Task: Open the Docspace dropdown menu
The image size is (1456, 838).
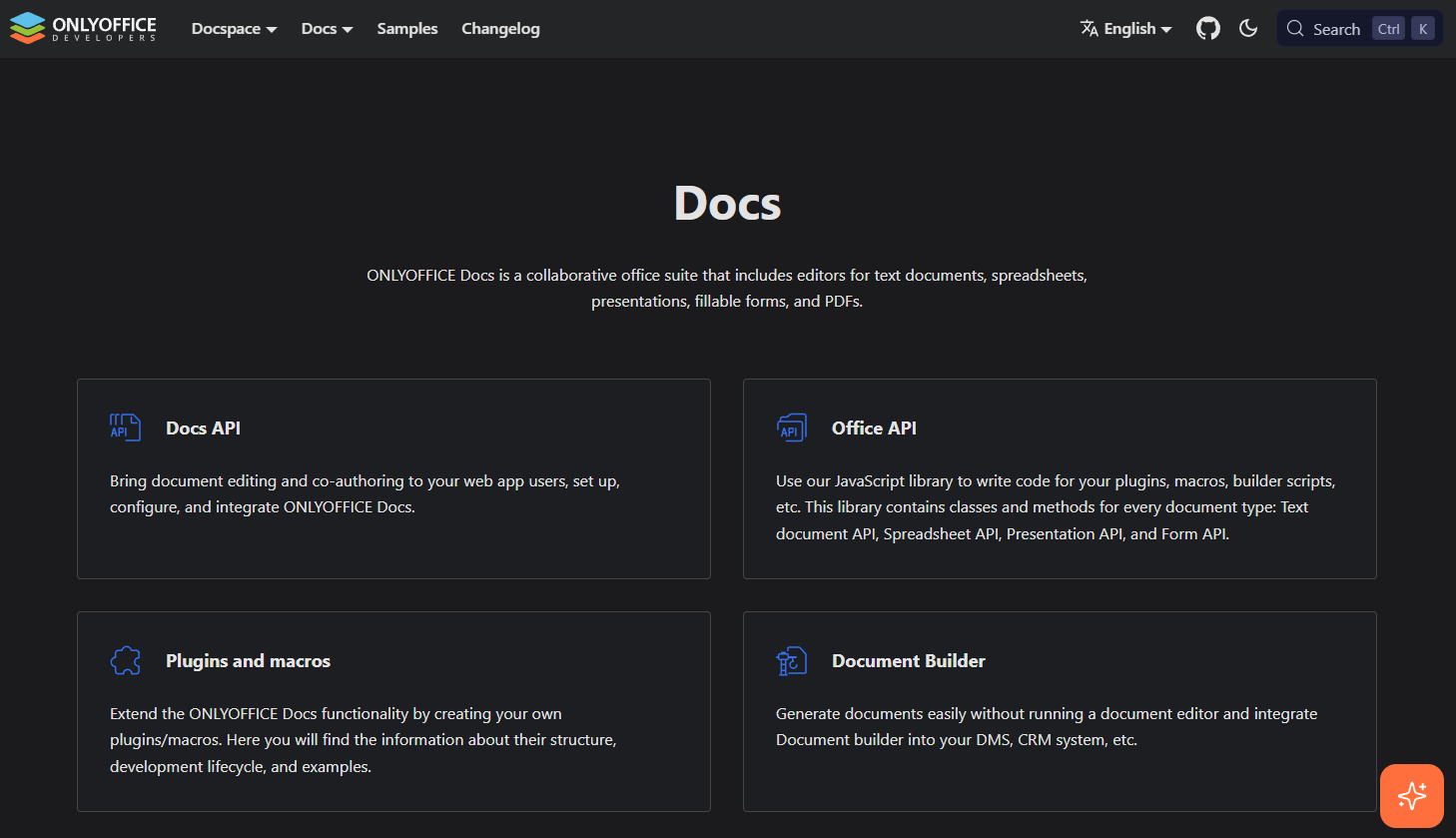Action: click(x=234, y=28)
